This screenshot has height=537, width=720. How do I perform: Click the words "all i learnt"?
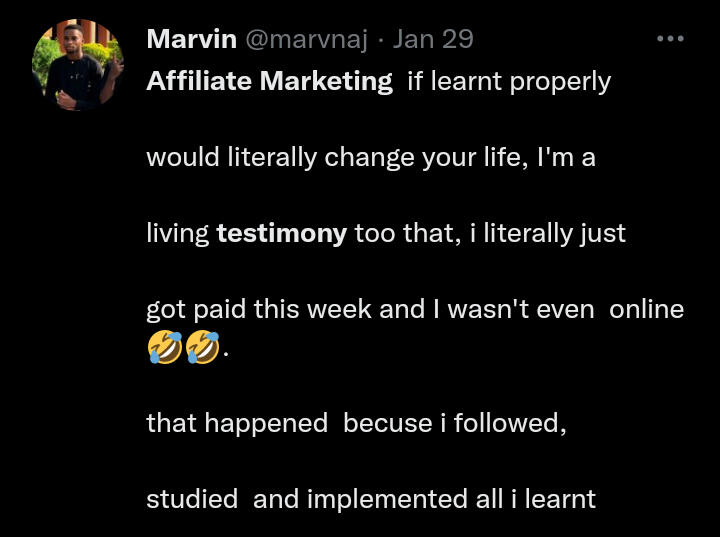click(x=535, y=498)
